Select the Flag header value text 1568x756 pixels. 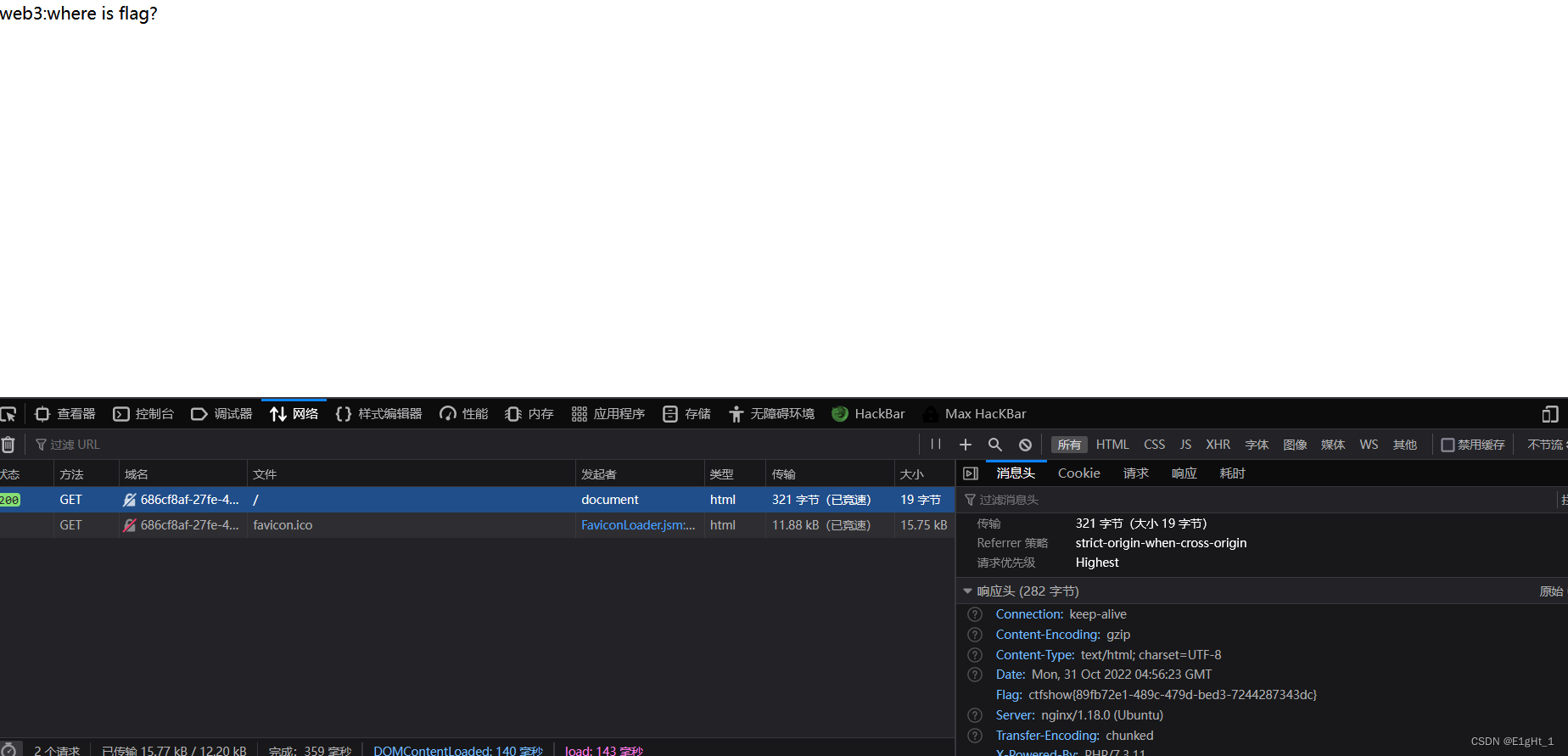pos(1173,695)
